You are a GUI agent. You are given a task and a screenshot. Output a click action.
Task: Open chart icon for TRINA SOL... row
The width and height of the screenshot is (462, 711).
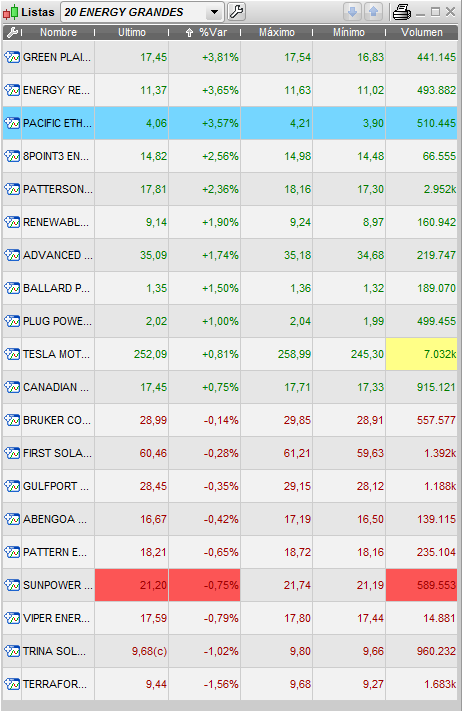[12, 651]
